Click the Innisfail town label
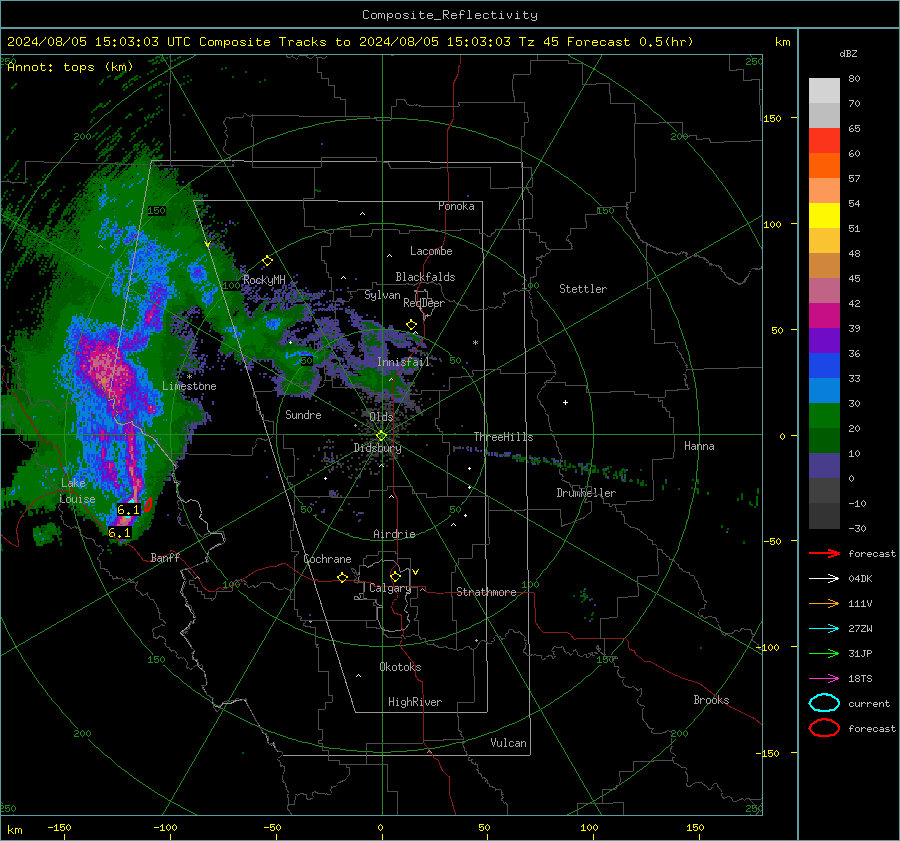The height and width of the screenshot is (841, 900). click(x=404, y=362)
